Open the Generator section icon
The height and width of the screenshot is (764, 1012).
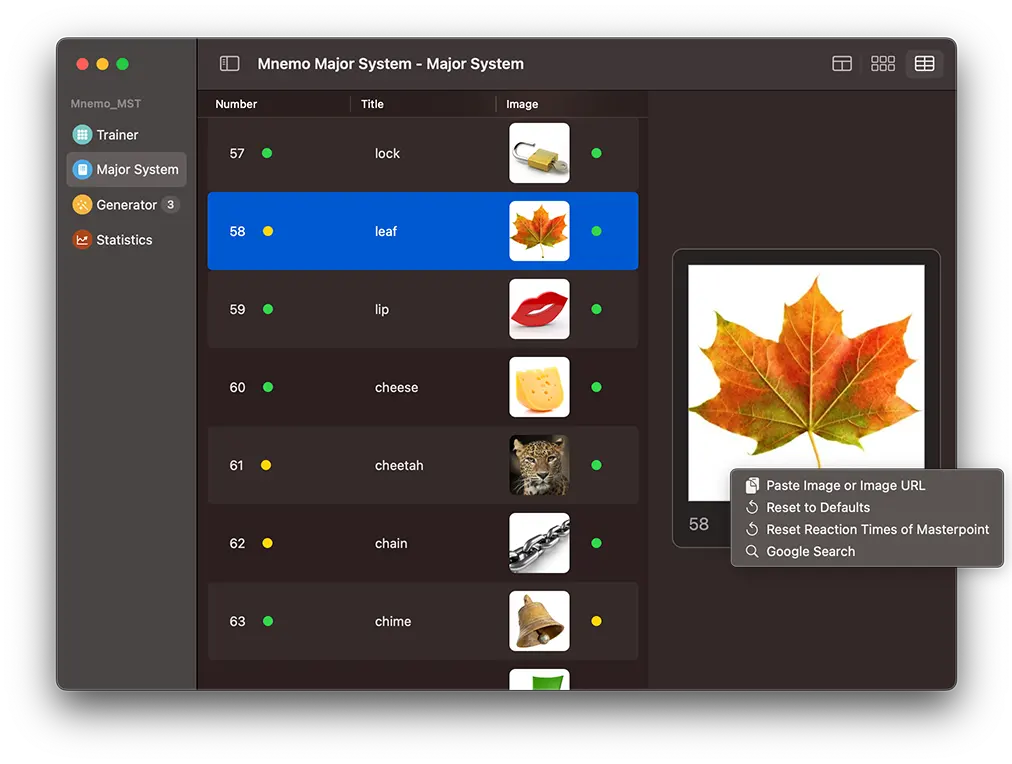(x=81, y=204)
